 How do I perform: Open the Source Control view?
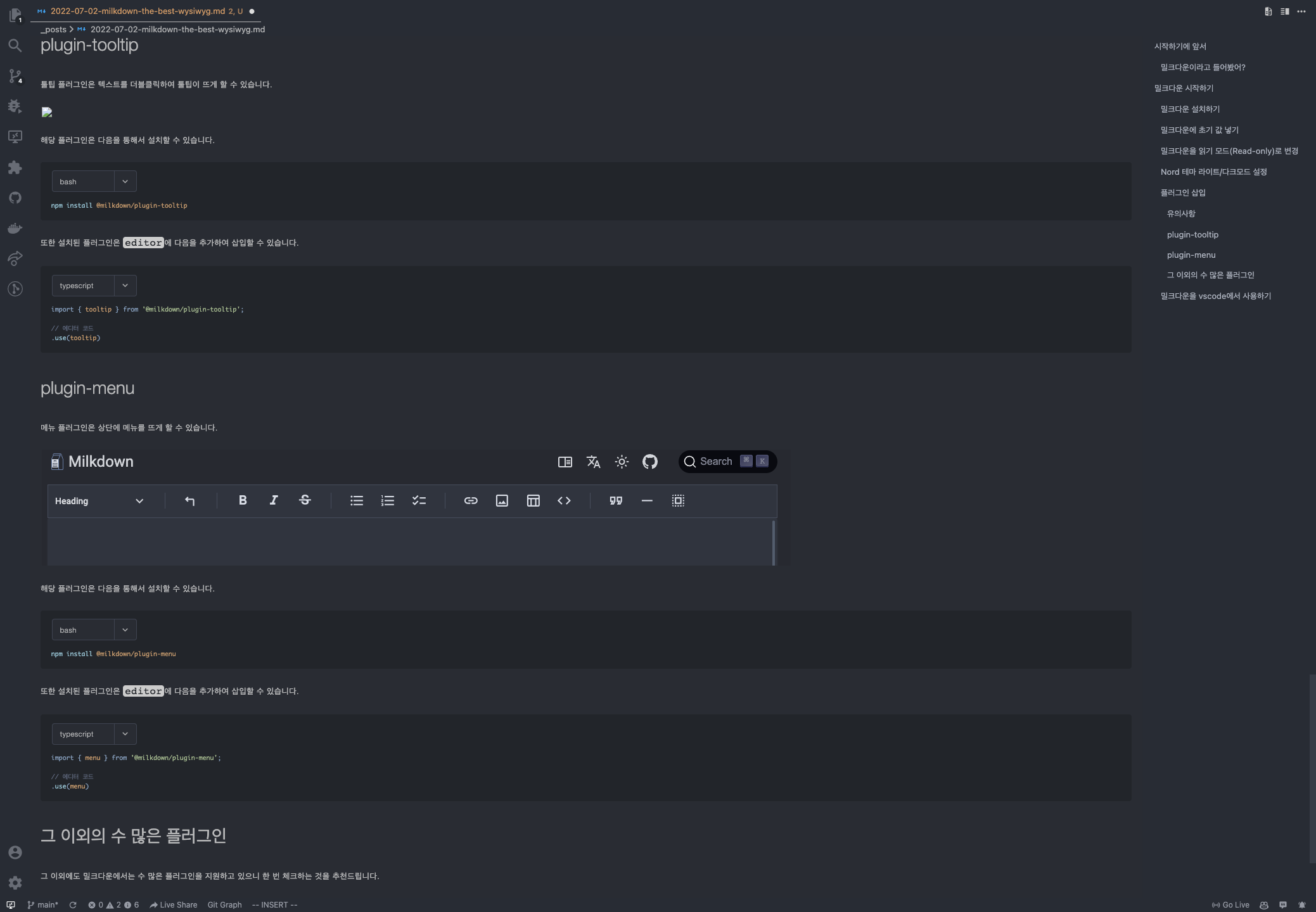click(15, 76)
